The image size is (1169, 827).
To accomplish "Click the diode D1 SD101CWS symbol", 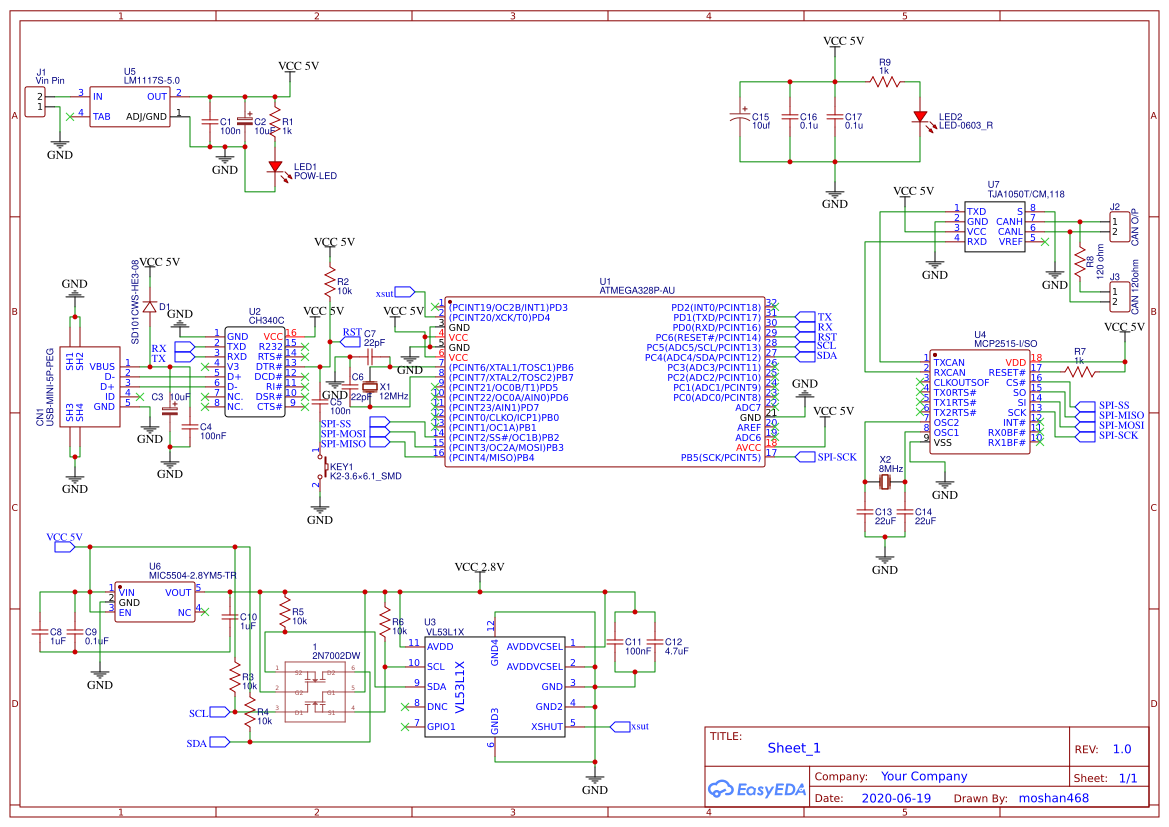I will (x=152, y=305).
